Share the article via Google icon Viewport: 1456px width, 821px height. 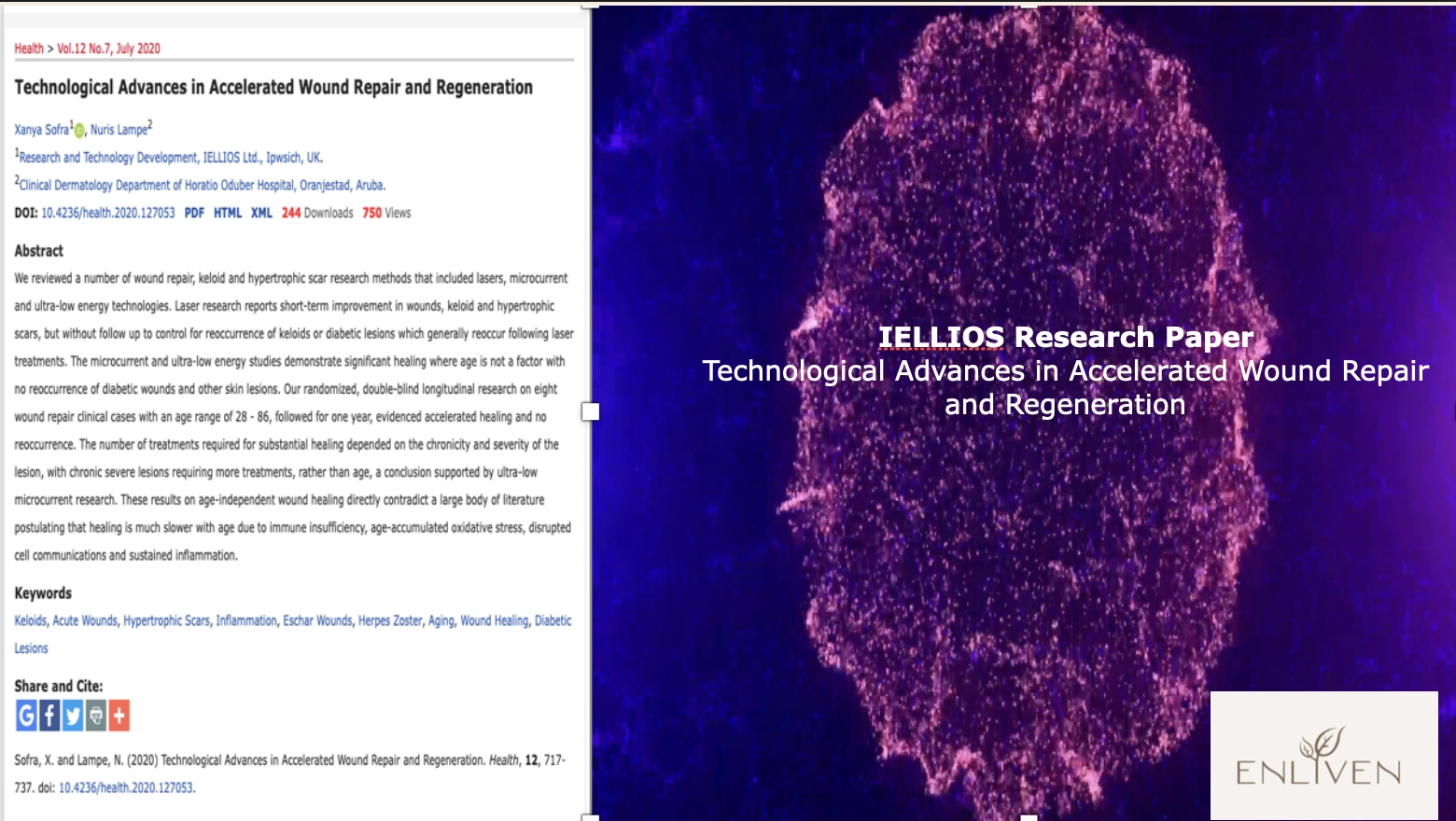[26, 716]
